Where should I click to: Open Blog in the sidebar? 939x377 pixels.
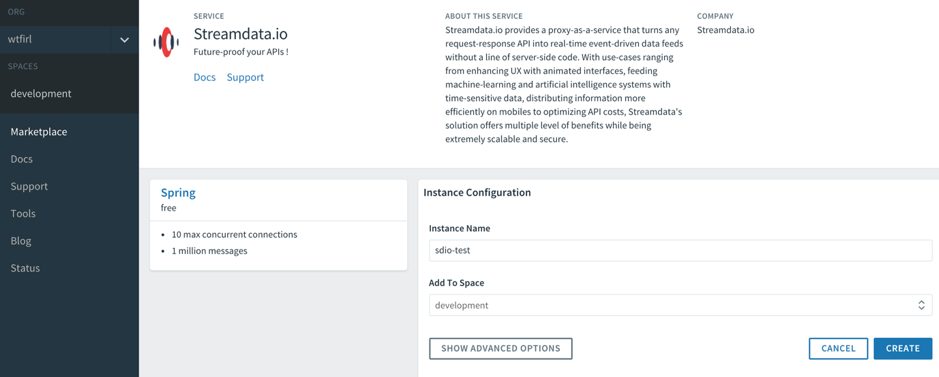21,241
